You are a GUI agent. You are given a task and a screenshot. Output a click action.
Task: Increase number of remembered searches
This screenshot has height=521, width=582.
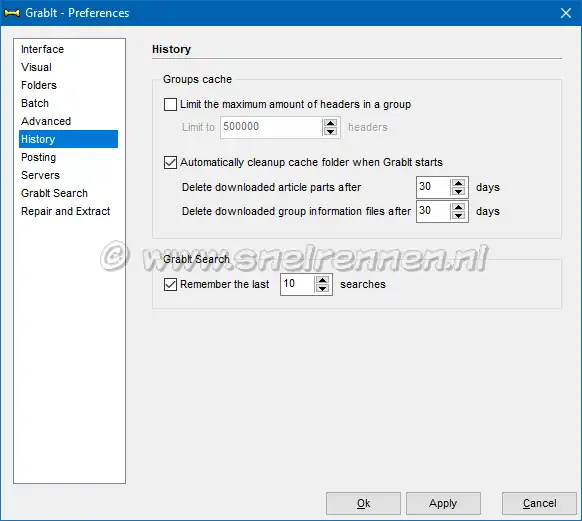323,280
